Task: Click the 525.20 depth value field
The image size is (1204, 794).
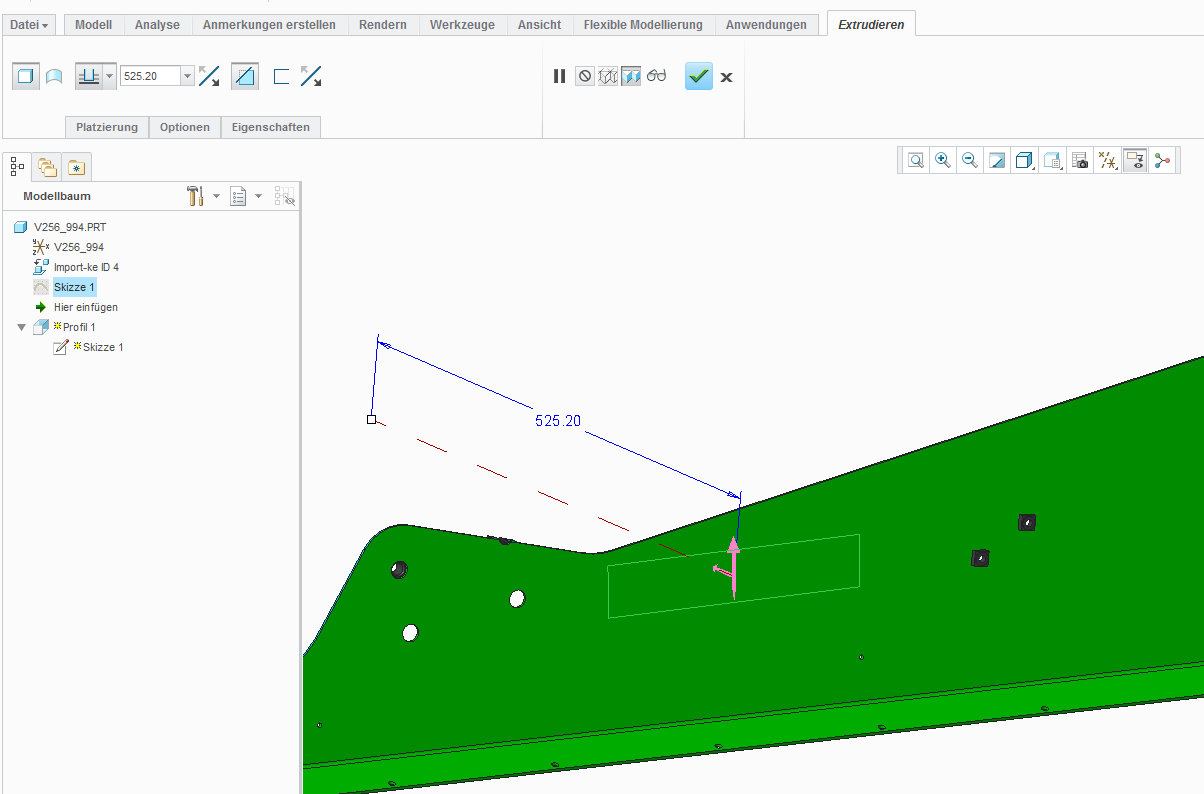Action: (x=150, y=76)
